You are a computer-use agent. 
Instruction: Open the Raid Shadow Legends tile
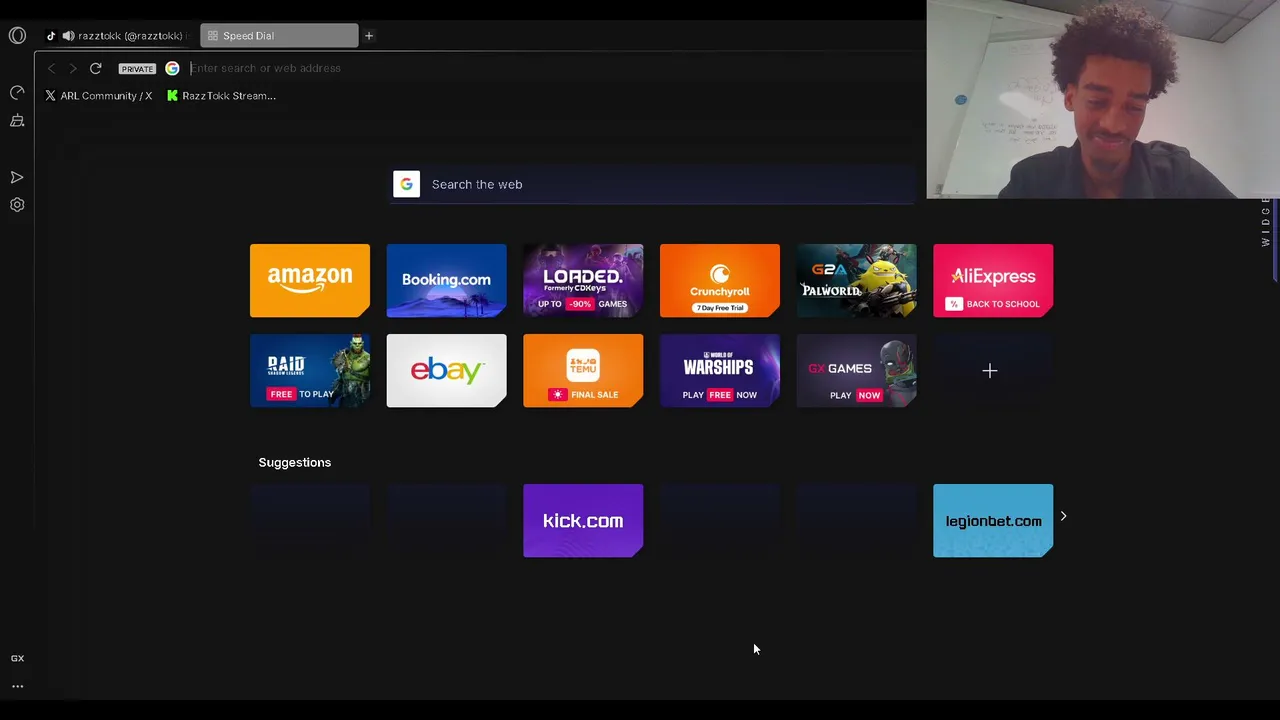pos(310,371)
